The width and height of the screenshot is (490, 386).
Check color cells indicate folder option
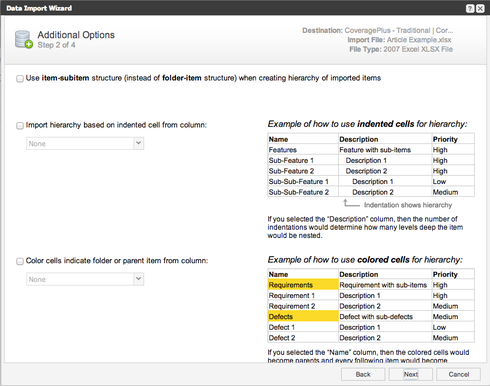[20, 261]
